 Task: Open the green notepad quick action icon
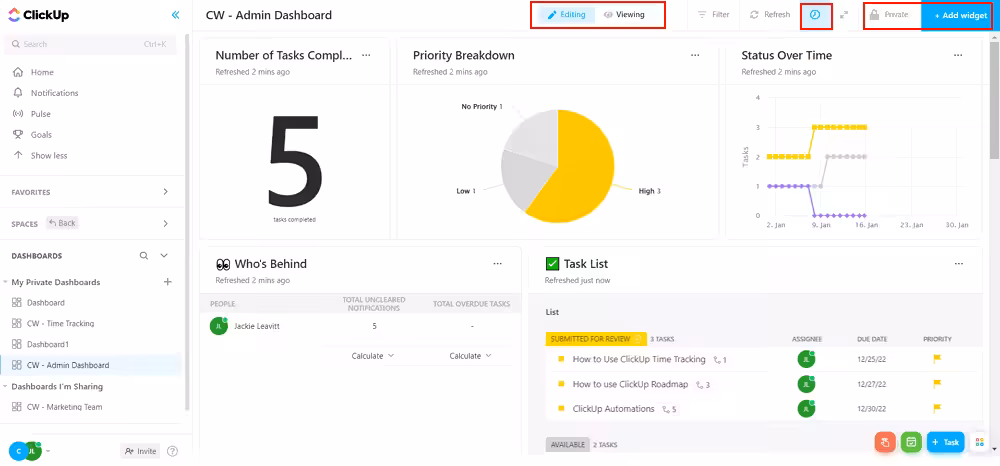tap(910, 442)
